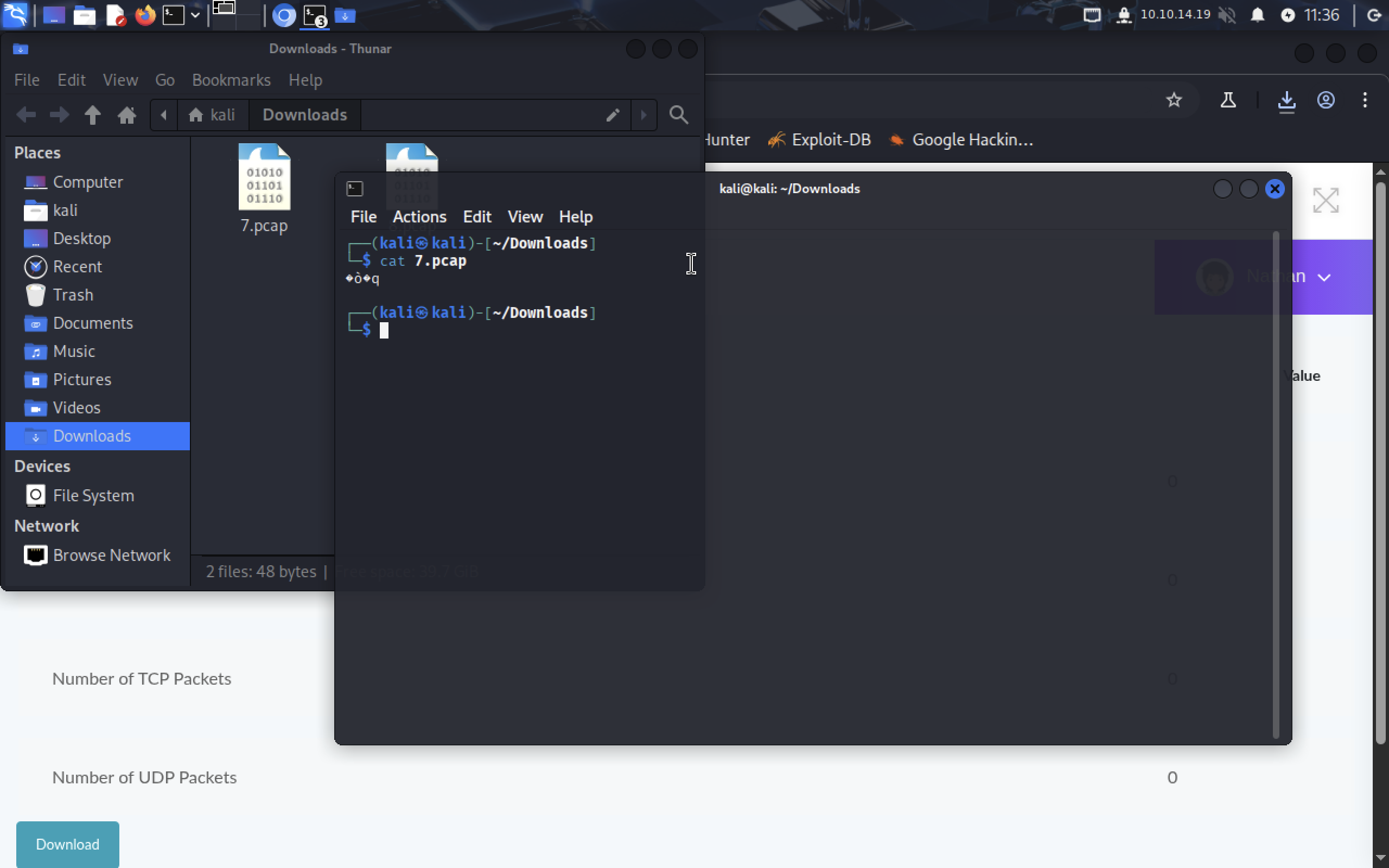Select Music in Places sidebar

(98, 351)
